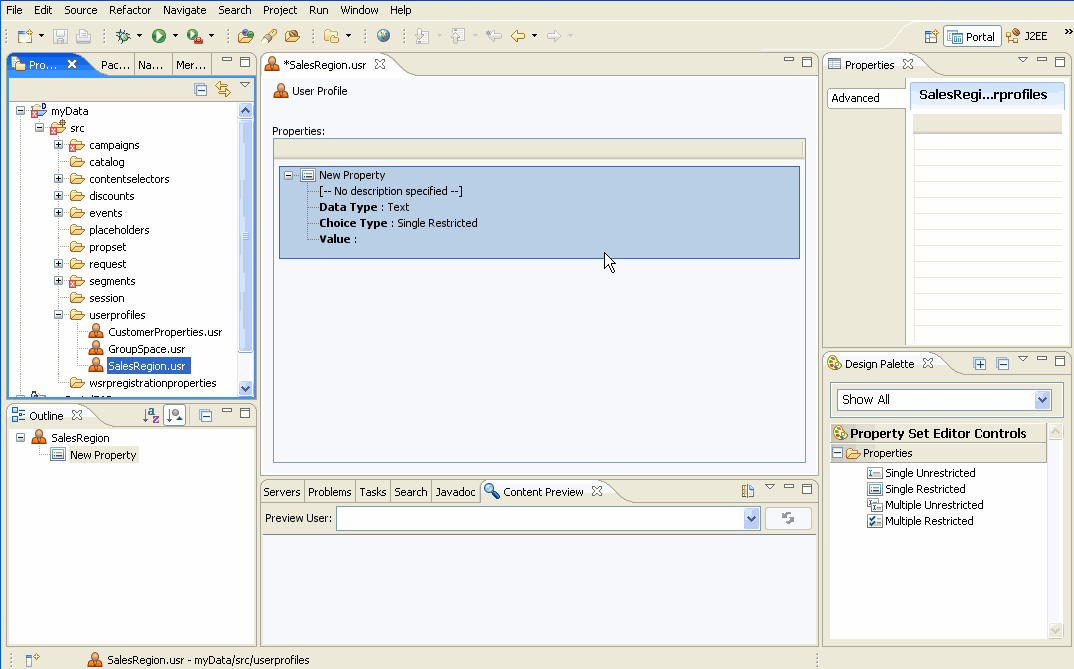Switch to the Servers tab
Viewport: 1074px width, 669px height.
click(x=282, y=492)
